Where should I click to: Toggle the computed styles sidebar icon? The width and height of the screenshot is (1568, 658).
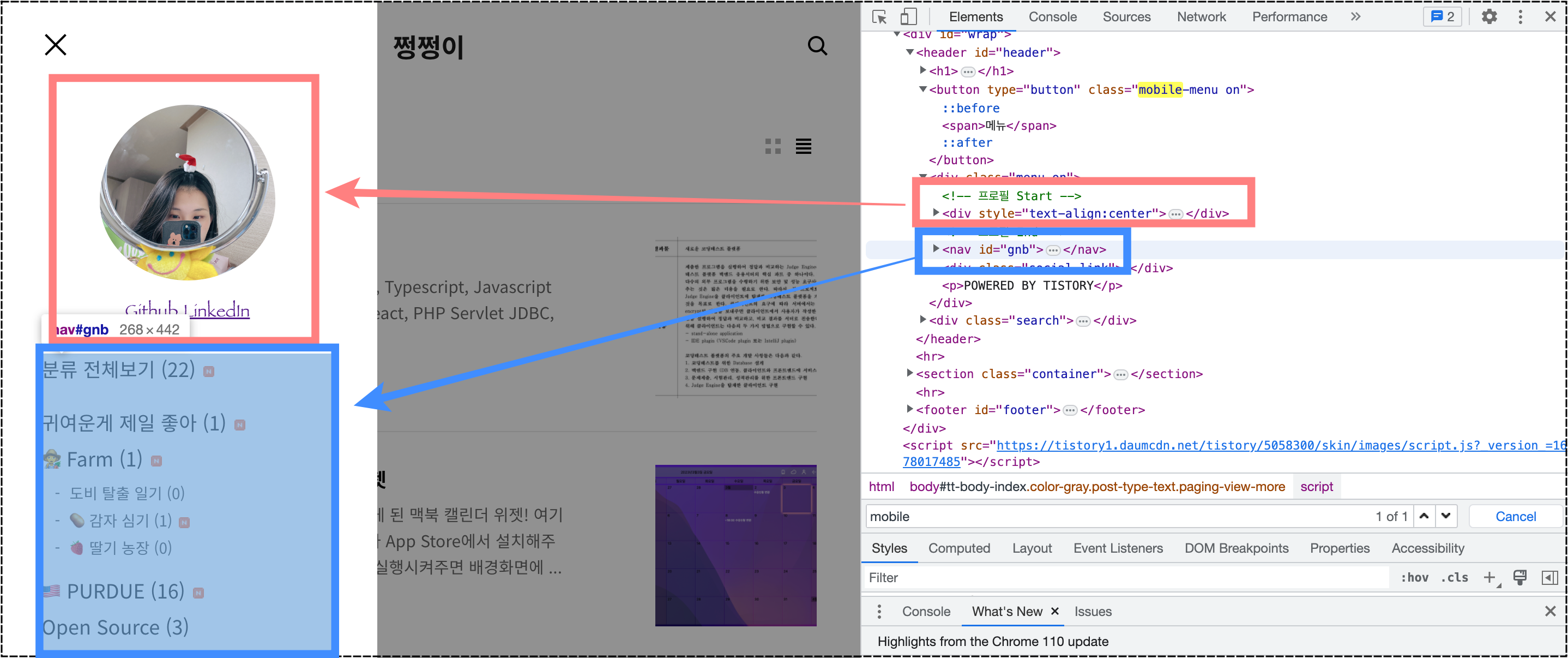[1549, 577]
